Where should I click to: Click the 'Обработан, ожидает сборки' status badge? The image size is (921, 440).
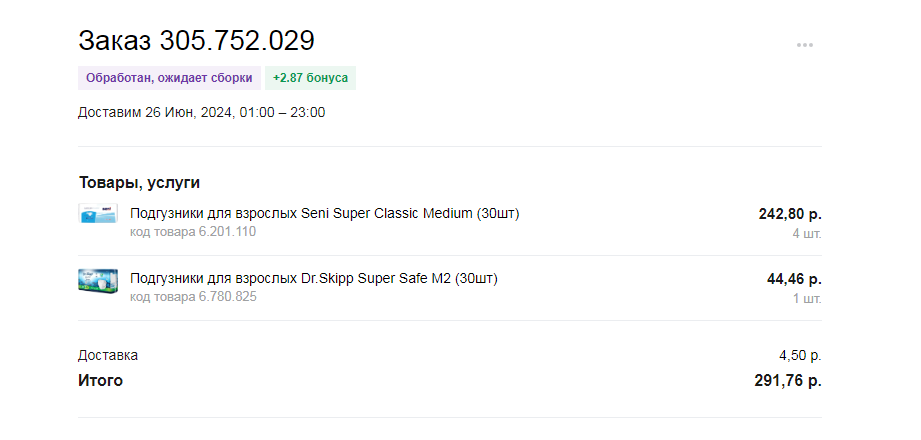(x=169, y=78)
